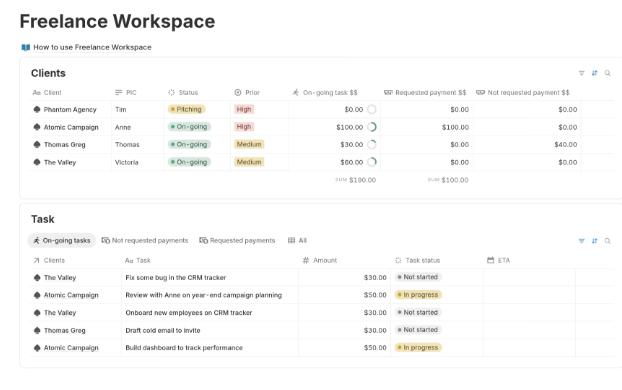Click the Clients section heading
Screen dimensions: 622x390
point(48,73)
